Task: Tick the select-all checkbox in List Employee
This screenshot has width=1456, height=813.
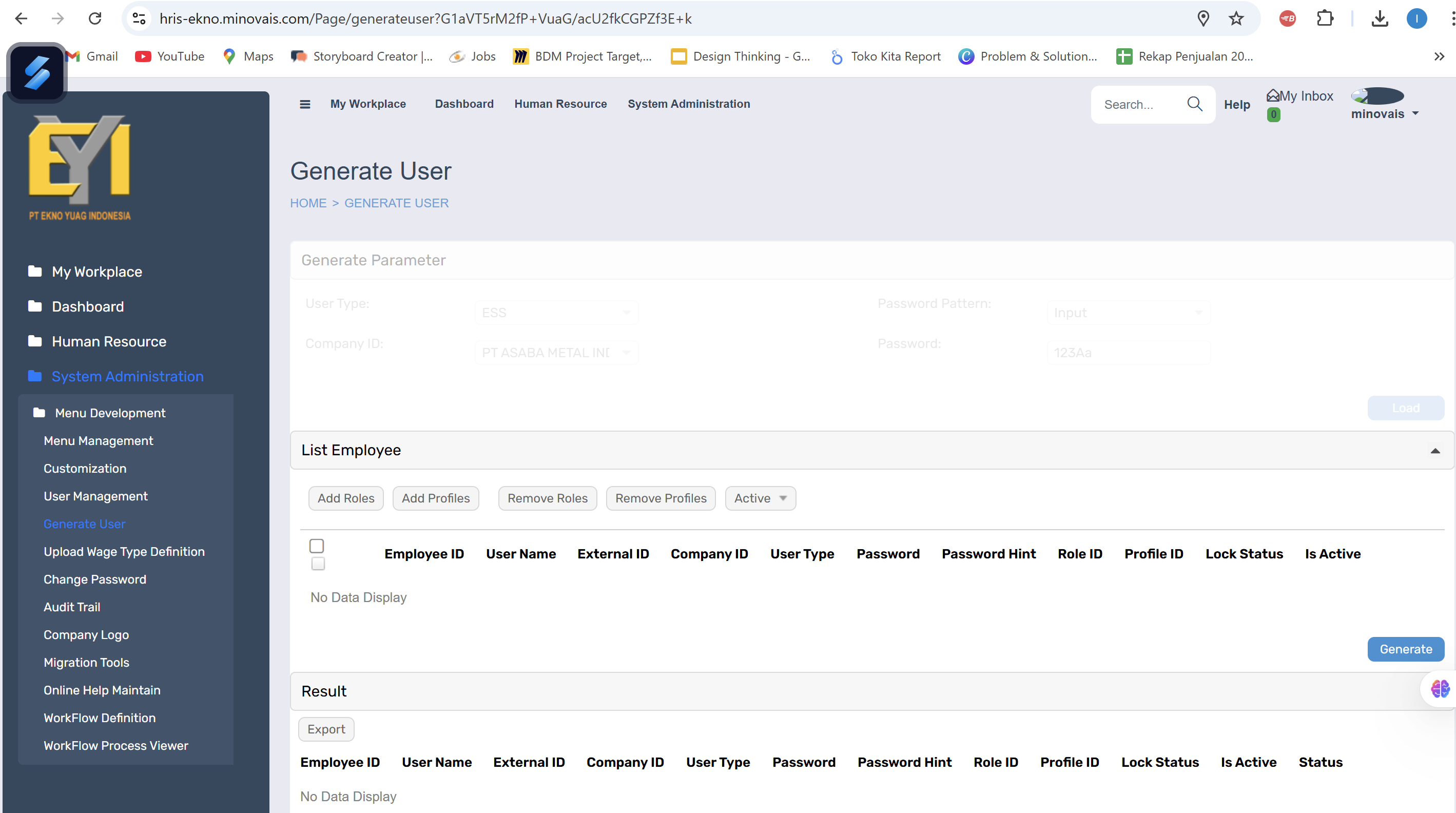Action: click(317, 546)
